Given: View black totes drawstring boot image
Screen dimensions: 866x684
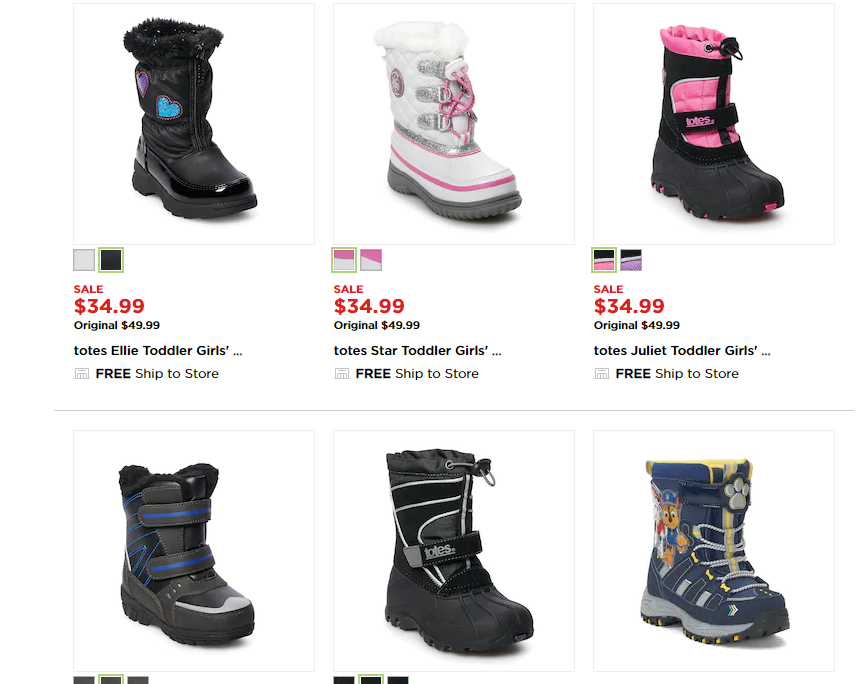Looking at the screenshot, I should [x=453, y=551].
